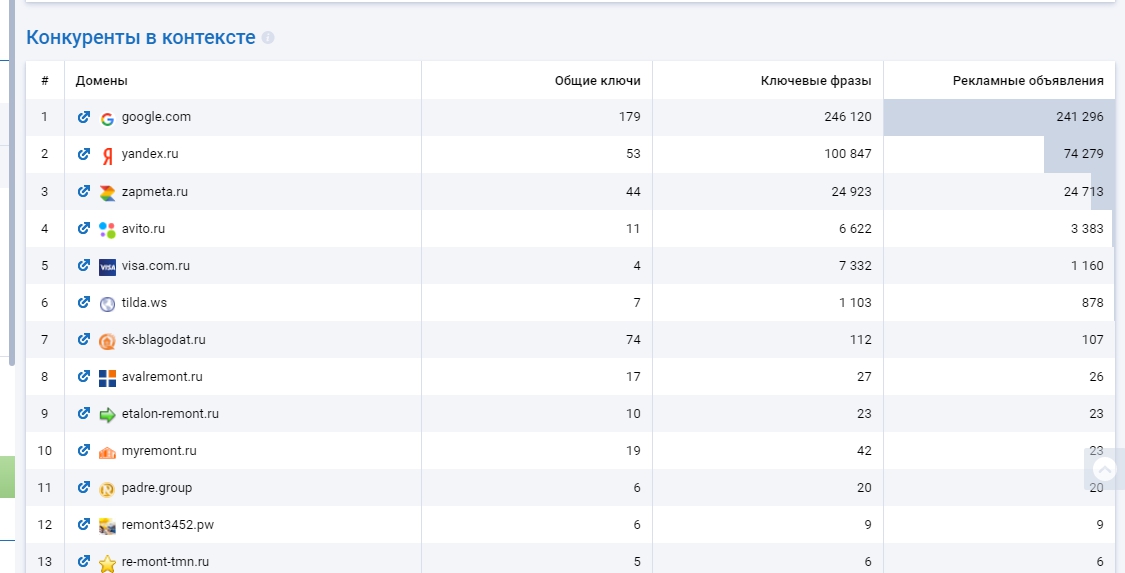Click the # column header
The height and width of the screenshot is (573, 1125).
[45, 80]
